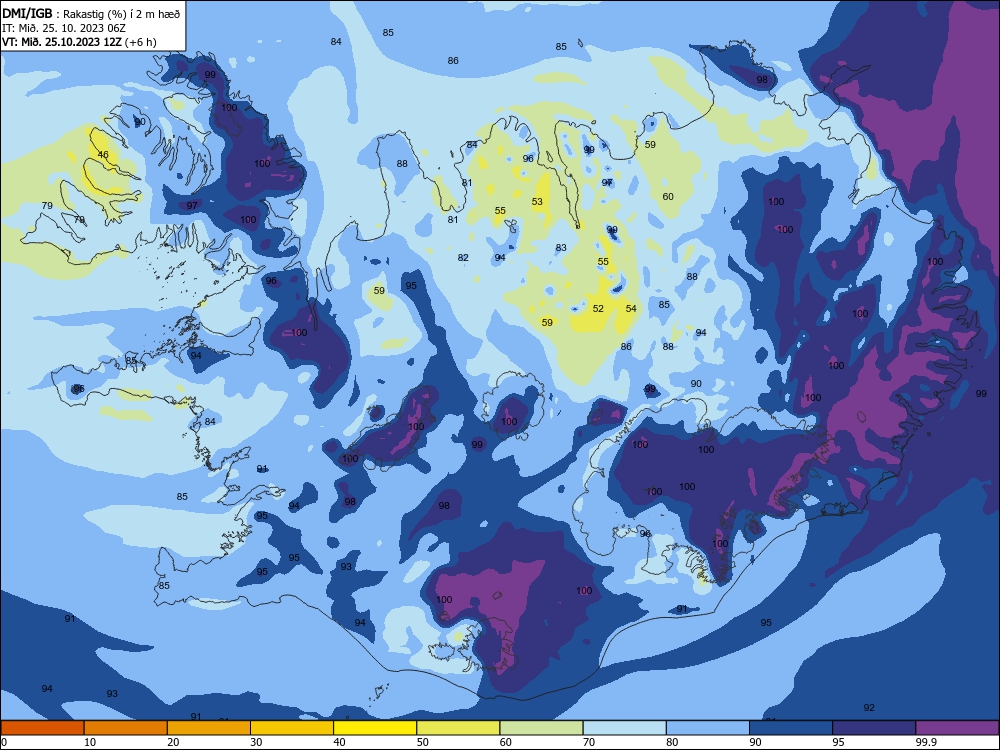
Task: Click the 'VT: Mið. 25.10.2023 12Z (+6 h)' line
Action: tap(79, 42)
